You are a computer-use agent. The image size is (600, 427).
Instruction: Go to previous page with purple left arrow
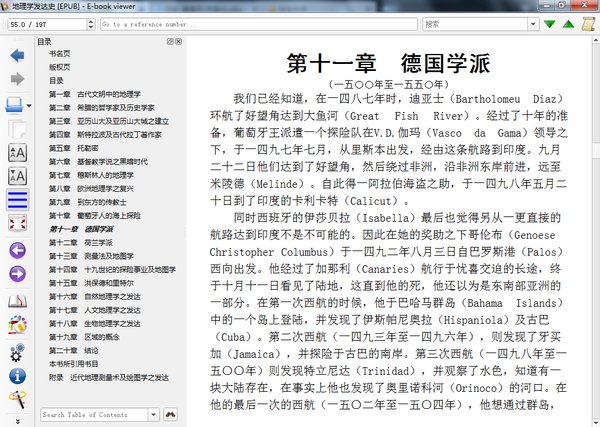[x=17, y=251]
